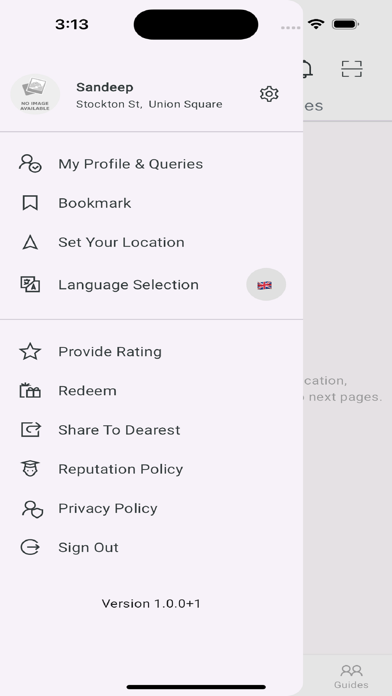Click the bookmark ribbon icon
The image size is (392, 696).
[30, 203]
